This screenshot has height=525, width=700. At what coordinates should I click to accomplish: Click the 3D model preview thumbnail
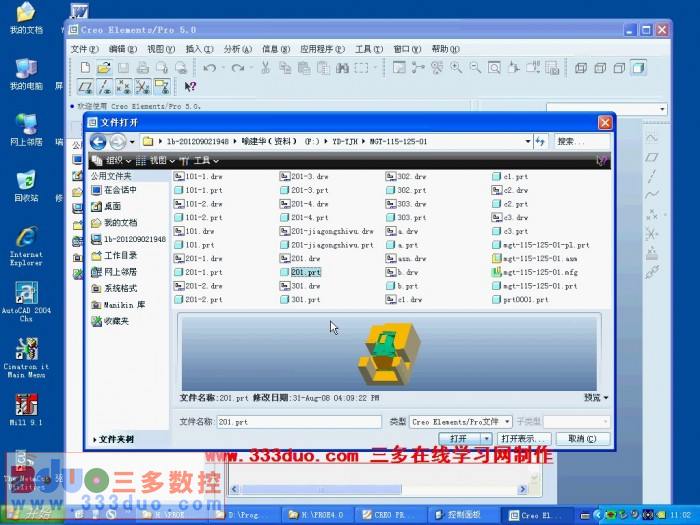point(388,353)
